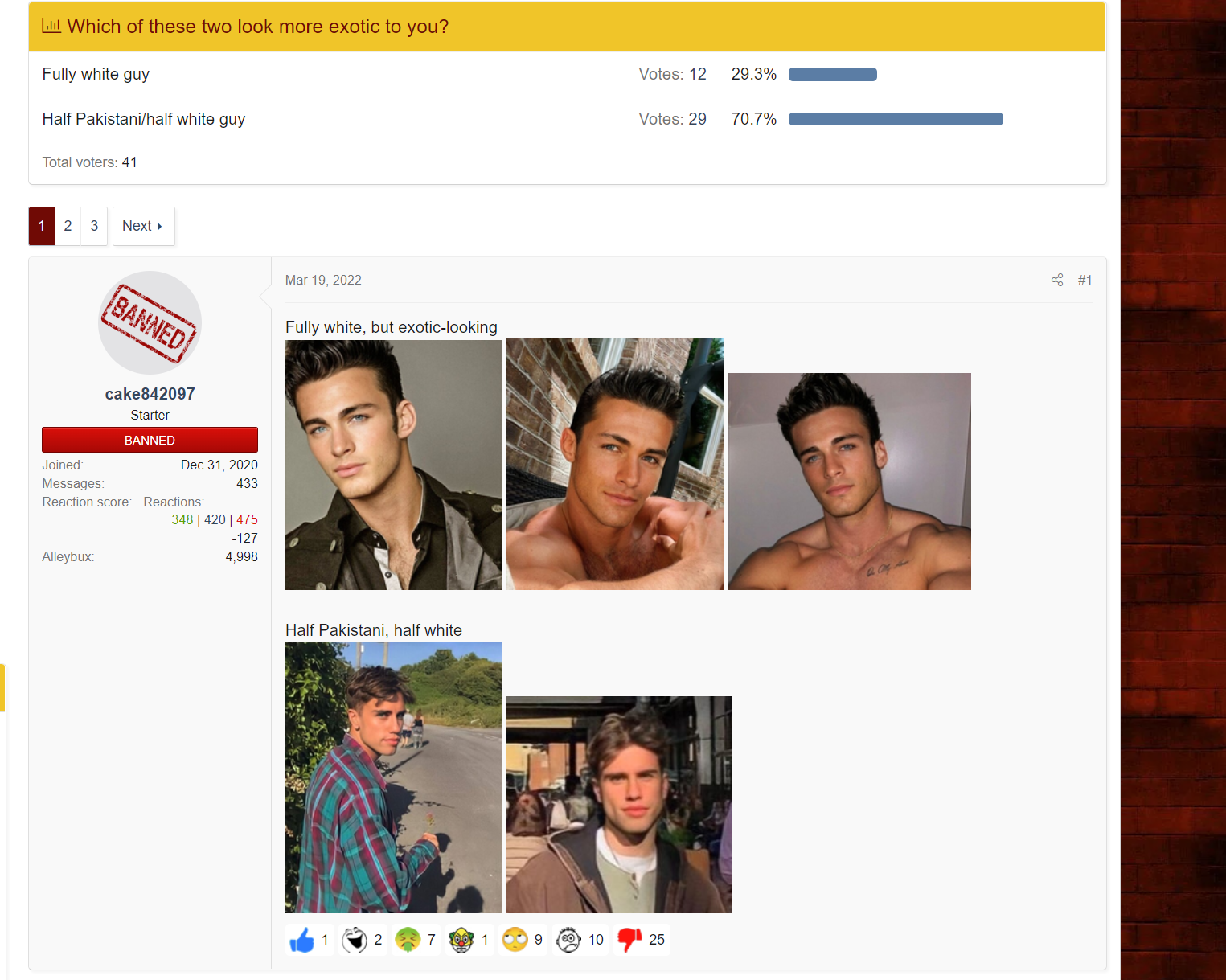Go to page 2 of thread
The width and height of the screenshot is (1226, 980).
(x=68, y=226)
